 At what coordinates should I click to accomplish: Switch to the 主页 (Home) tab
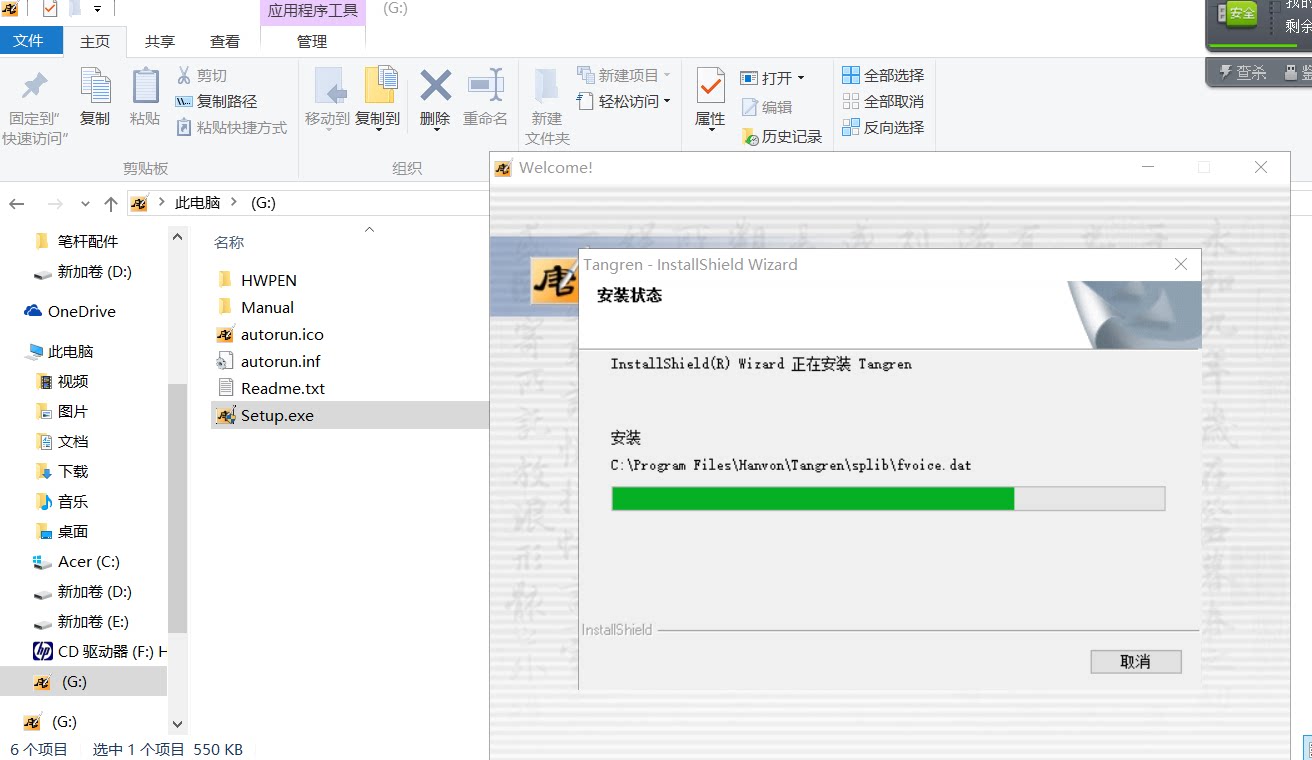(x=95, y=41)
